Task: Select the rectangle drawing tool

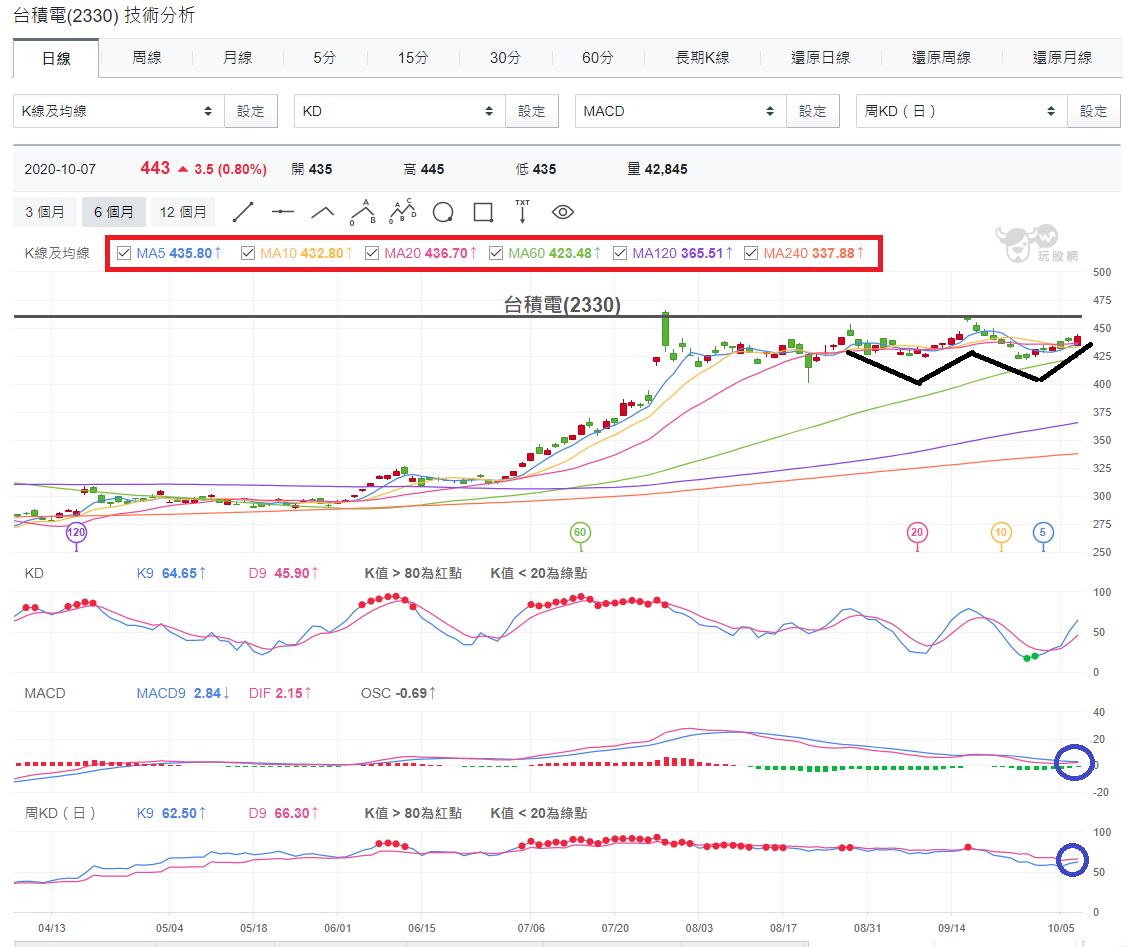Action: 483,212
